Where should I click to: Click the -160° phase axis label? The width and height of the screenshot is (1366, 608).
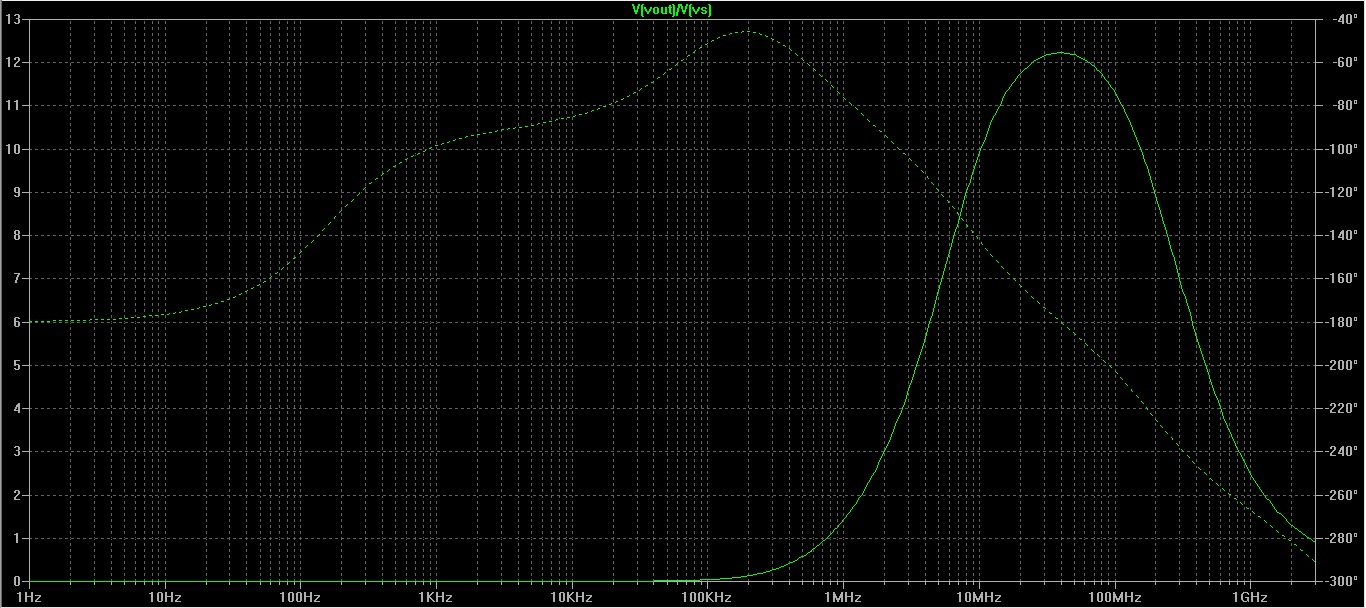tap(1341, 278)
